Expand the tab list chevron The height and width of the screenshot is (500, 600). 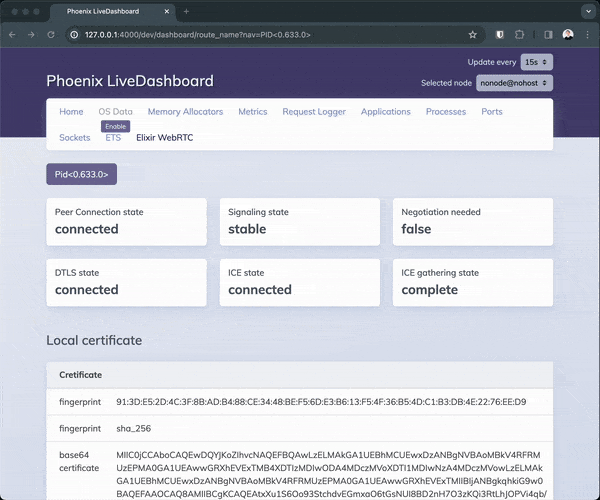tap(586, 11)
